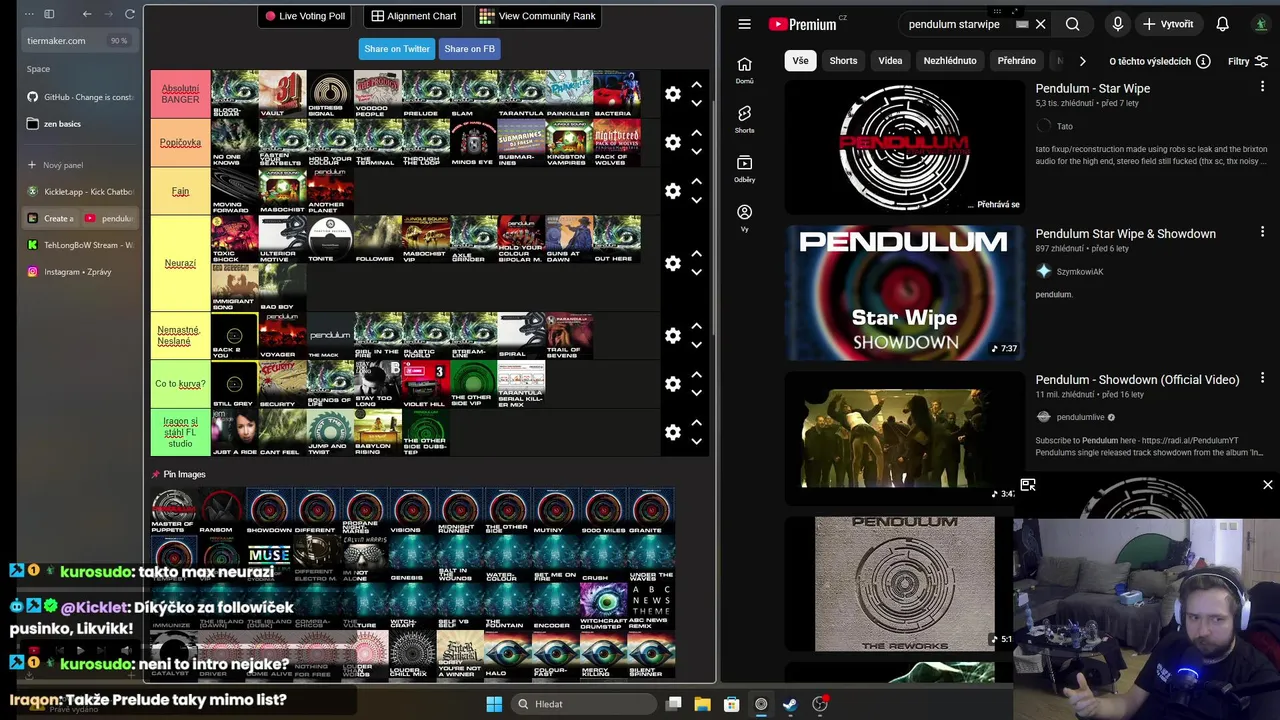Open Steam from the taskbar
Screen dimensions: 1280x720
[790, 704]
